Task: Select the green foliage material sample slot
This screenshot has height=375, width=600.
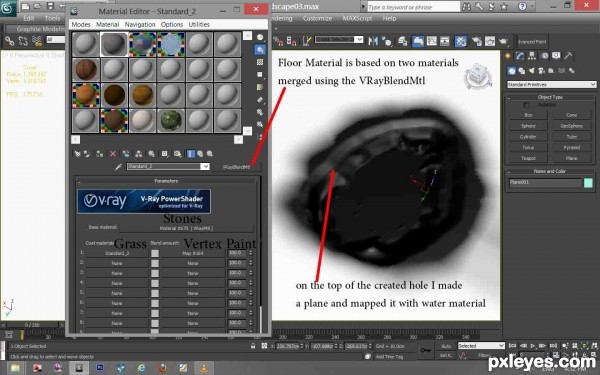Action: tap(171, 121)
